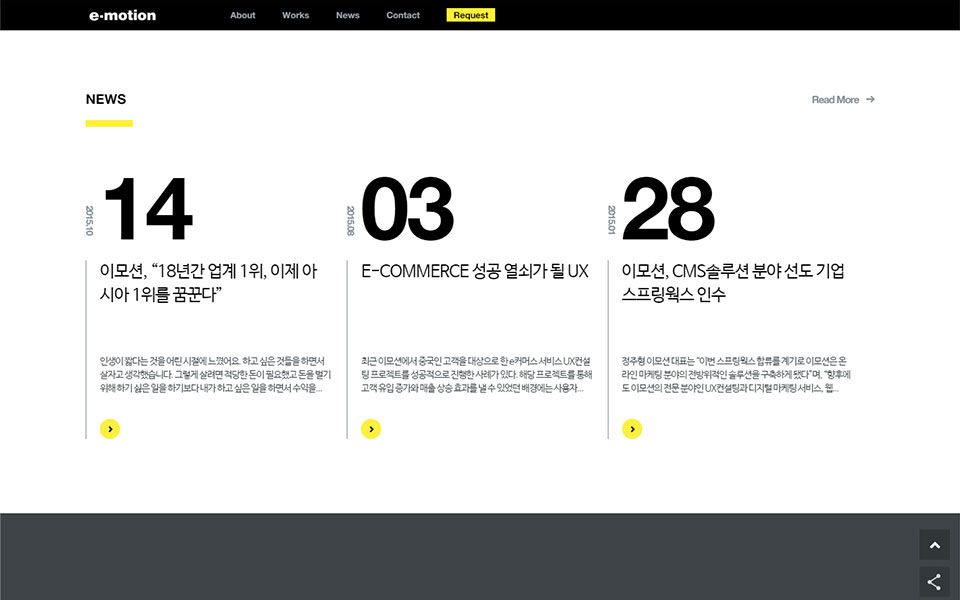This screenshot has height=600, width=960.
Task: Open the "E-COMMERCE 성공 열쇠가 될 UX" headline
Action: pos(474,271)
